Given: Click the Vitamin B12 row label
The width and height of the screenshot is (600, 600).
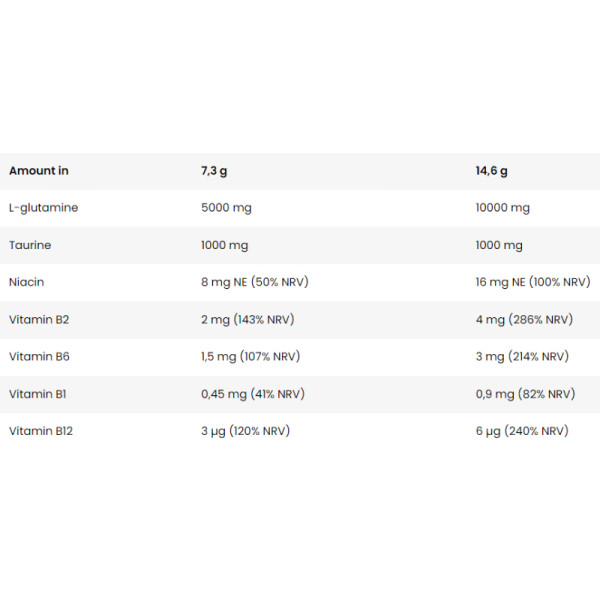Looking at the screenshot, I should pos(41,431).
